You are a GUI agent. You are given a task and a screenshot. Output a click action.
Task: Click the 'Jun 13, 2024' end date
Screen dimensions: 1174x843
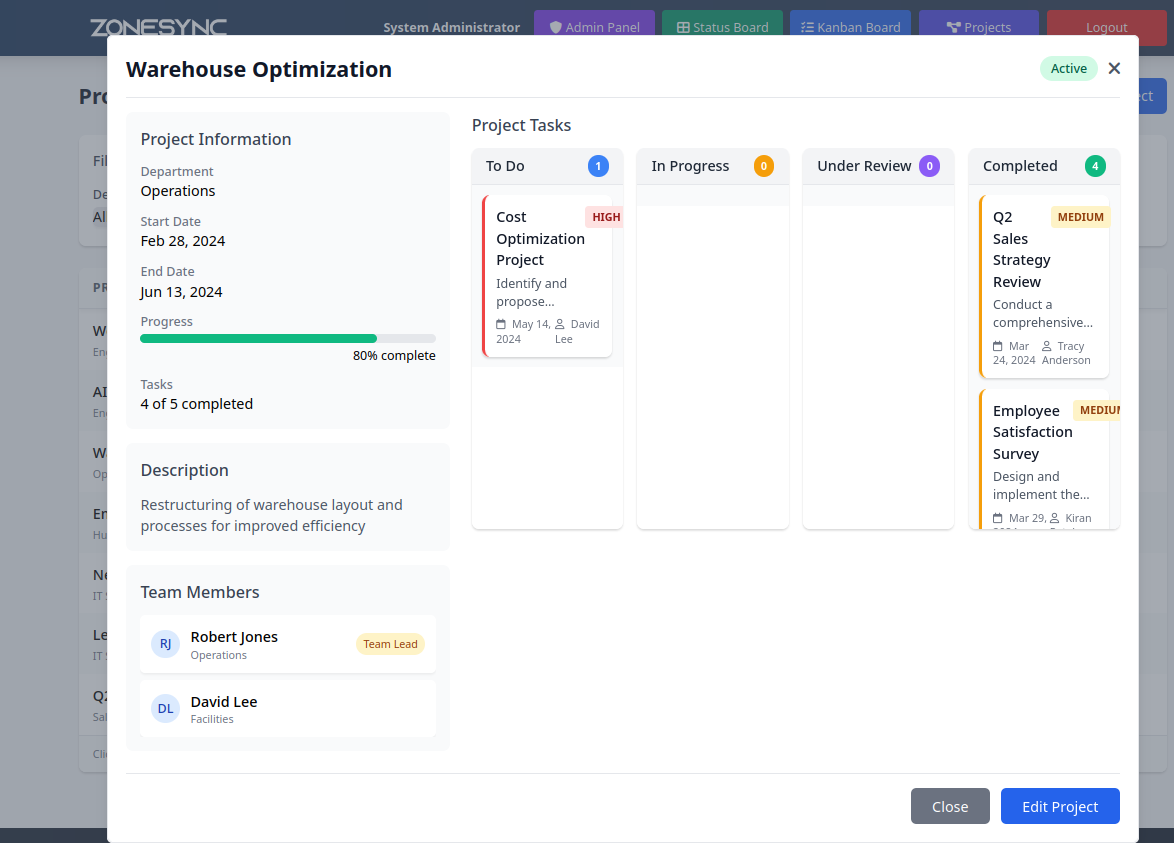[181, 292]
